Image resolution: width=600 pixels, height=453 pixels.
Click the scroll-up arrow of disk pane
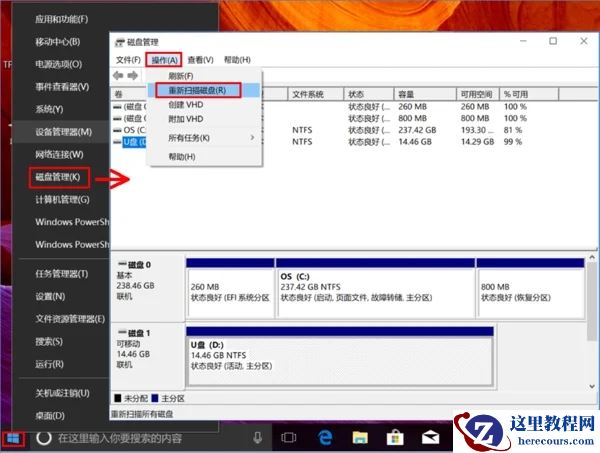pyautogui.click(x=592, y=258)
